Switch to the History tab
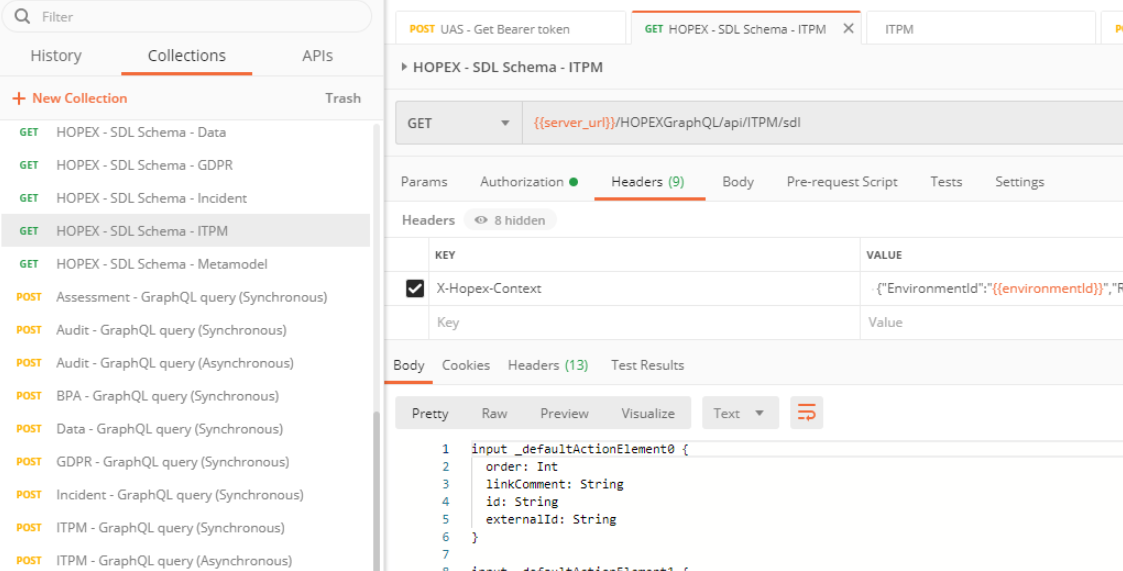The image size is (1123, 571). pos(56,56)
